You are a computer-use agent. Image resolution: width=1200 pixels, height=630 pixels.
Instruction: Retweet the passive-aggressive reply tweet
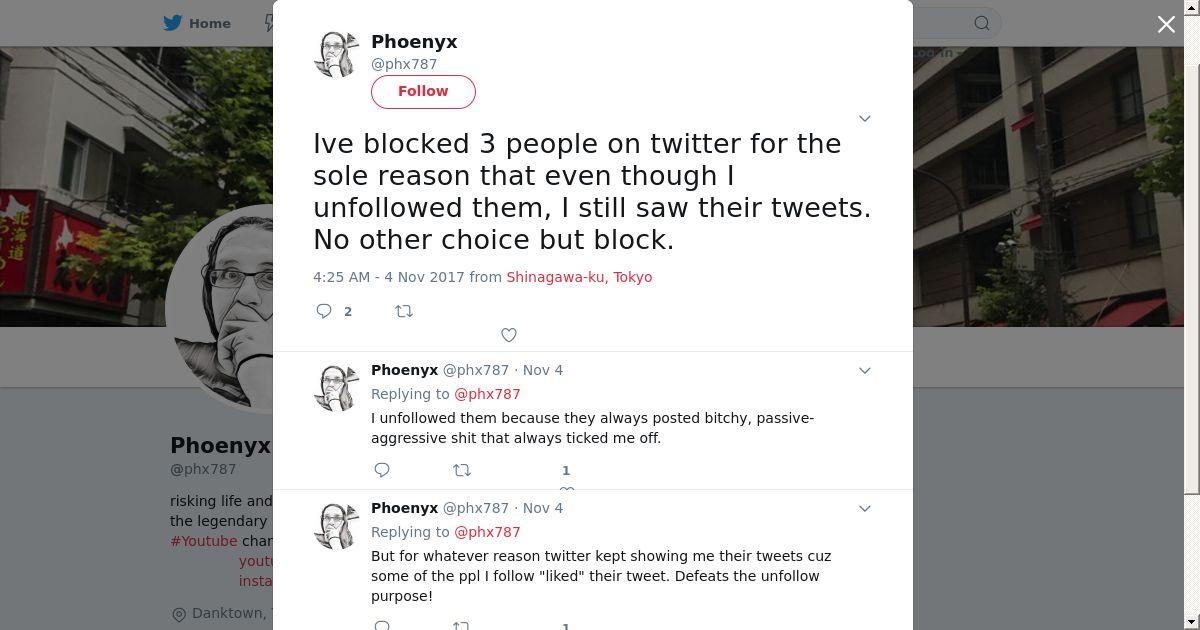click(x=461, y=470)
